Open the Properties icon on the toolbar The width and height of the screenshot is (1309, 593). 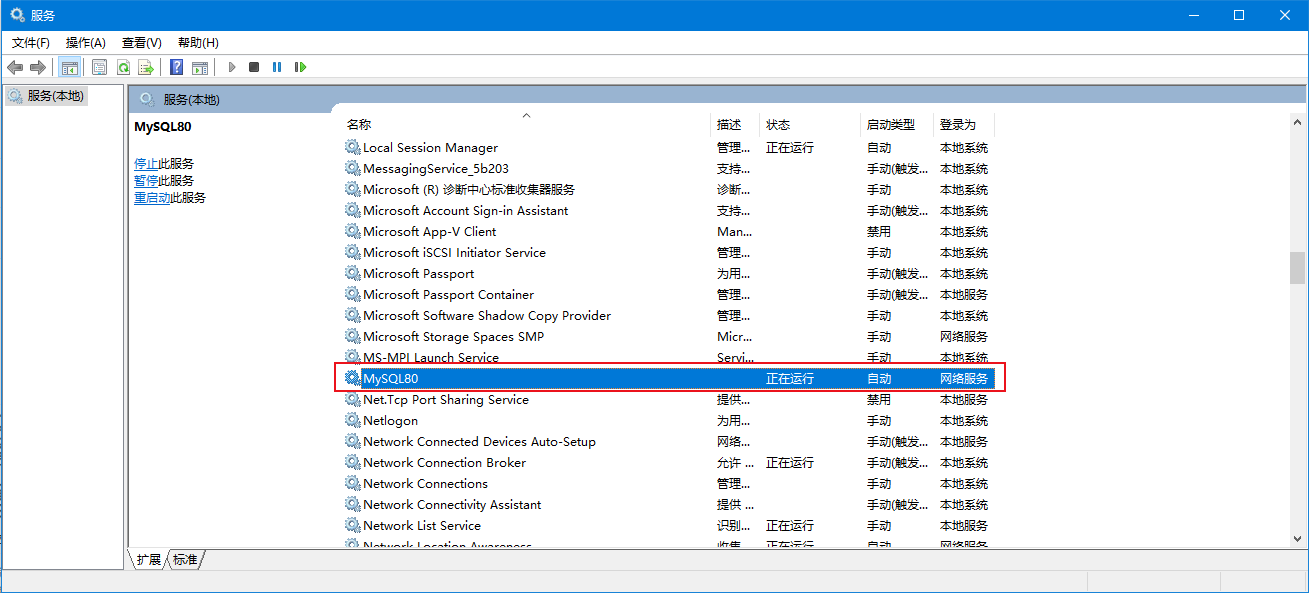coord(99,67)
